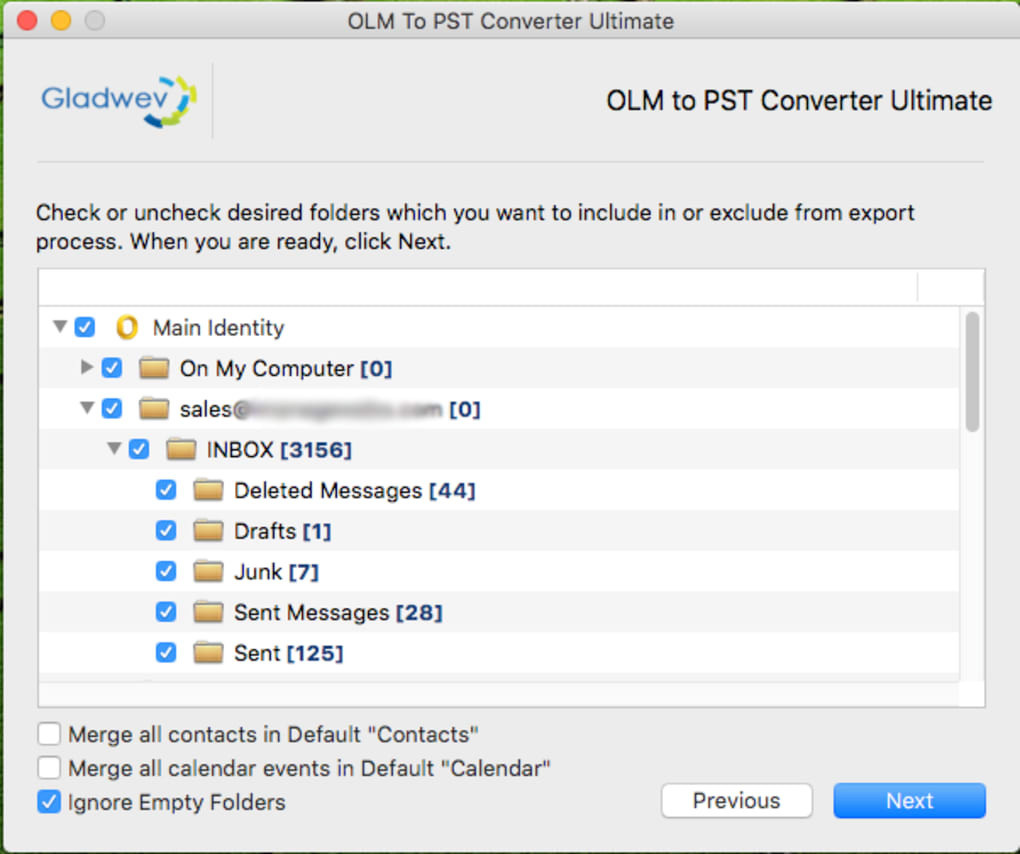1020x854 pixels.
Task: Go back with the Previous button
Action: pyautogui.click(x=736, y=801)
